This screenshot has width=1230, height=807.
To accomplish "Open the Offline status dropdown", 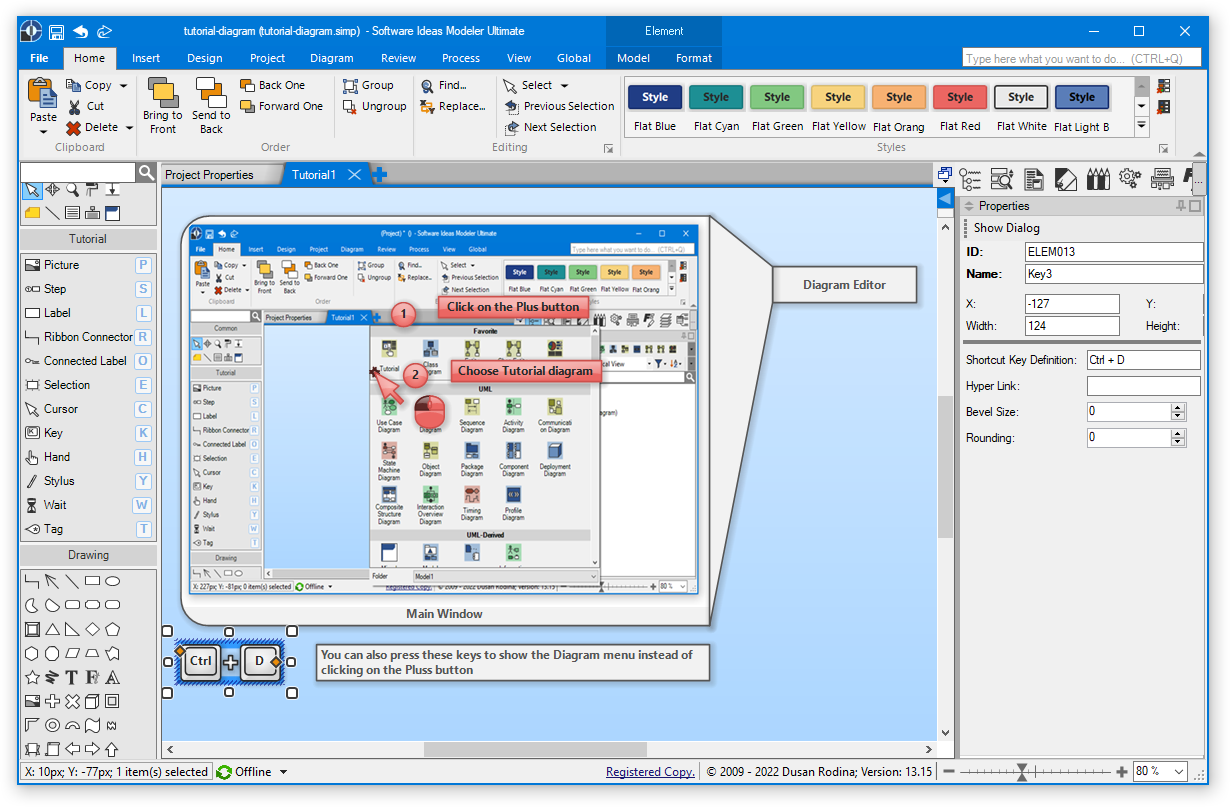I will (283, 772).
